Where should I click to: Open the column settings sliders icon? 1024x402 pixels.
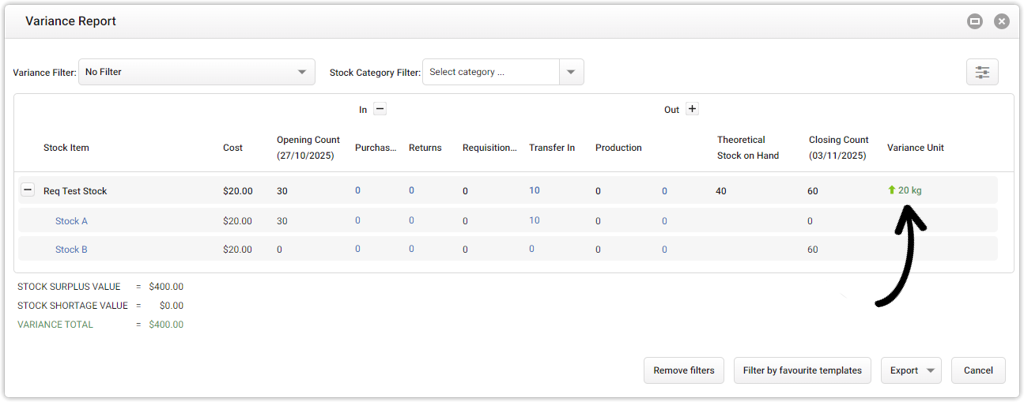click(x=982, y=72)
